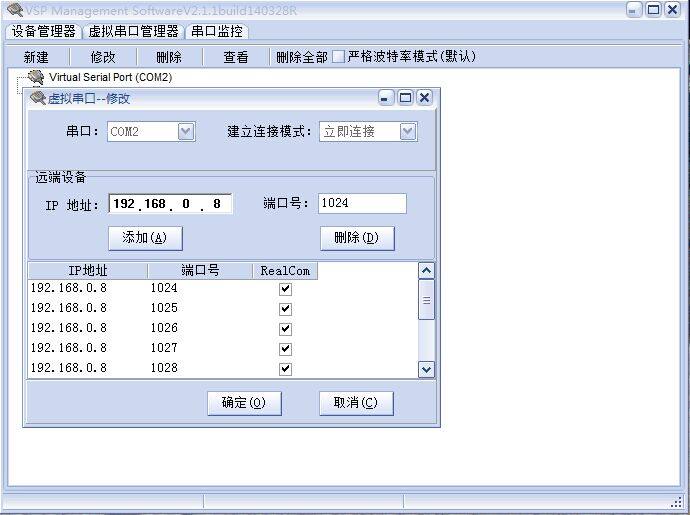Viewport: 690px width, 515px height.
Task: Click the 删除(D) button in remote device group
Action: [x=357, y=238]
